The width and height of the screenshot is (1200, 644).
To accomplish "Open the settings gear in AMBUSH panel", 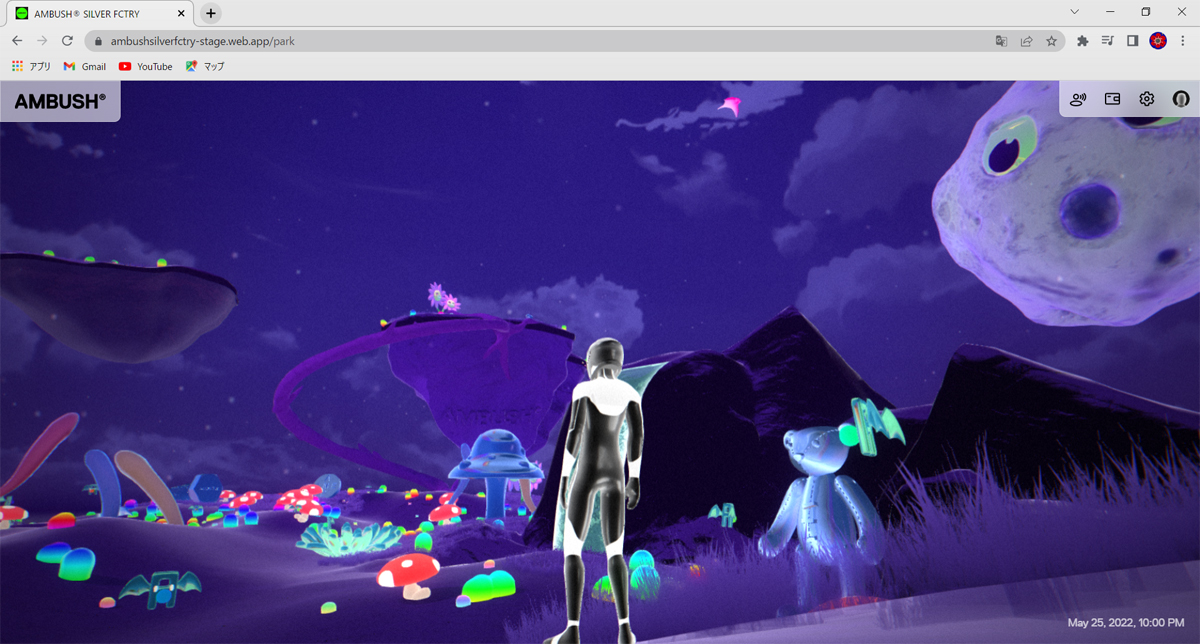I will click(1147, 99).
